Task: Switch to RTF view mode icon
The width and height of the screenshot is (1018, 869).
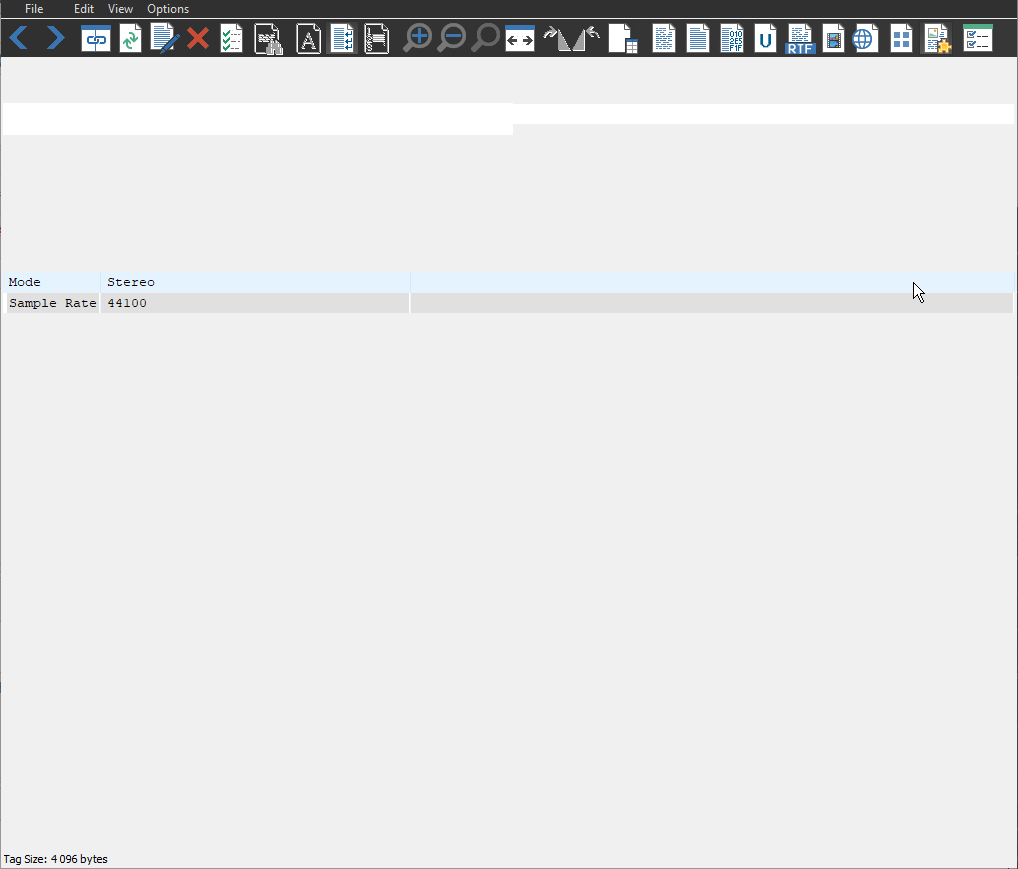Action: (x=800, y=39)
